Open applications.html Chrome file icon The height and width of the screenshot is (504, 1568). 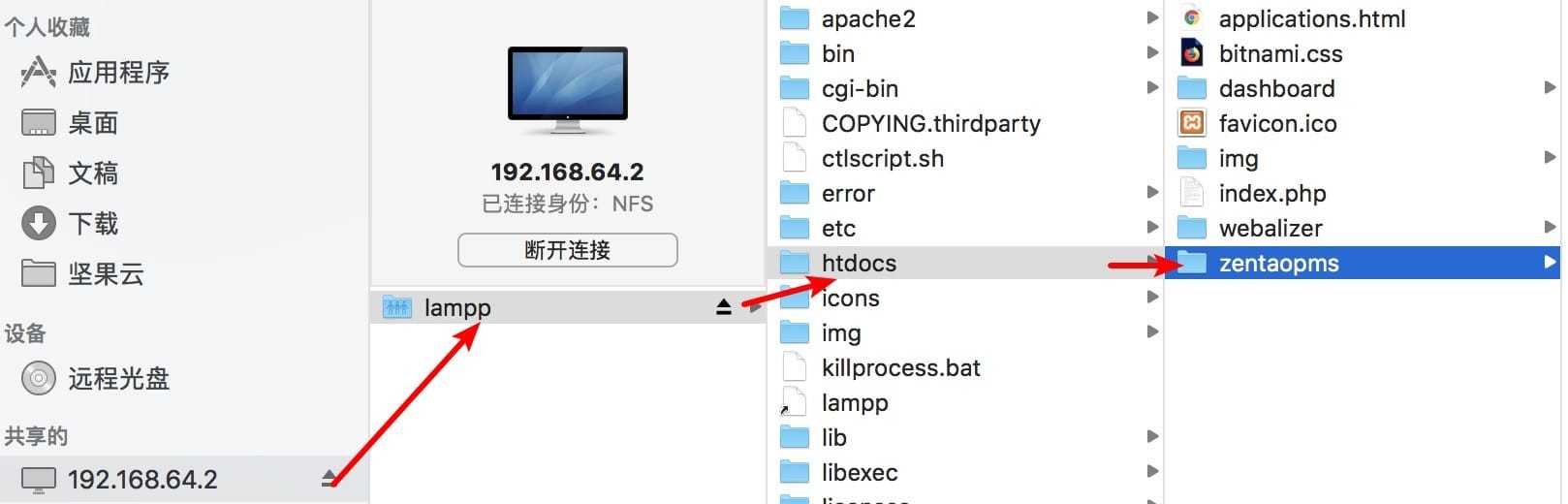[1192, 18]
